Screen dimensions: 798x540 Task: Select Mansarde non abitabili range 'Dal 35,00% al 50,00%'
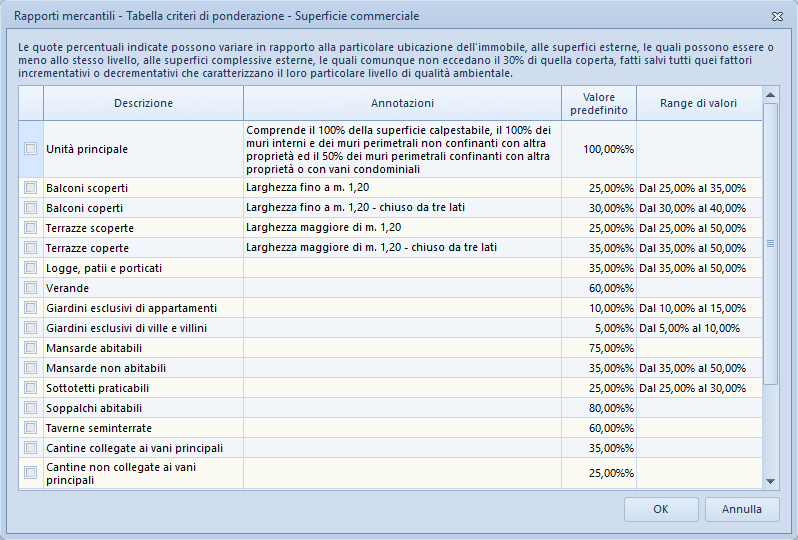[693, 368]
